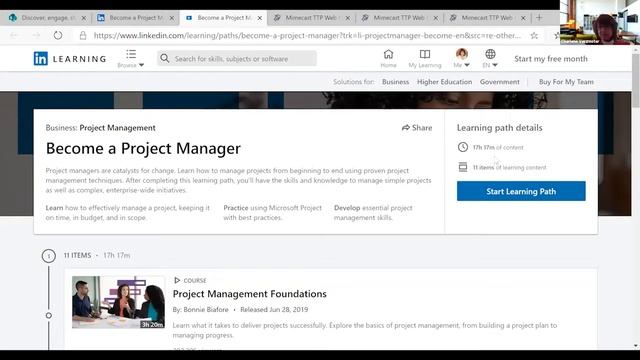Click the webcam video thumbnail
640x360 pixels.
coord(600,22)
